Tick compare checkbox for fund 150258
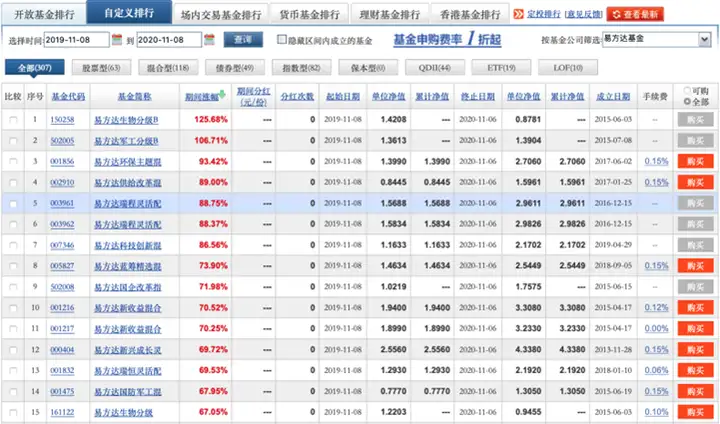The width and height of the screenshot is (720, 424). coord(13,120)
